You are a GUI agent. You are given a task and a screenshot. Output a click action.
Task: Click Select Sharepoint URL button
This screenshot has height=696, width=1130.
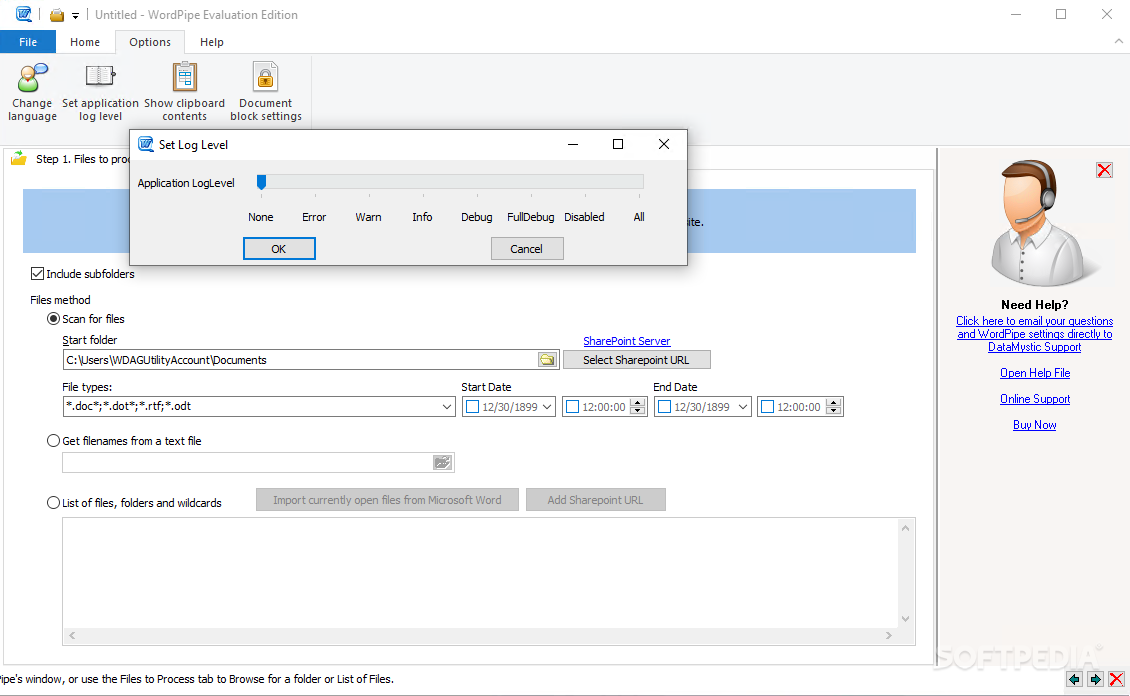coord(636,360)
